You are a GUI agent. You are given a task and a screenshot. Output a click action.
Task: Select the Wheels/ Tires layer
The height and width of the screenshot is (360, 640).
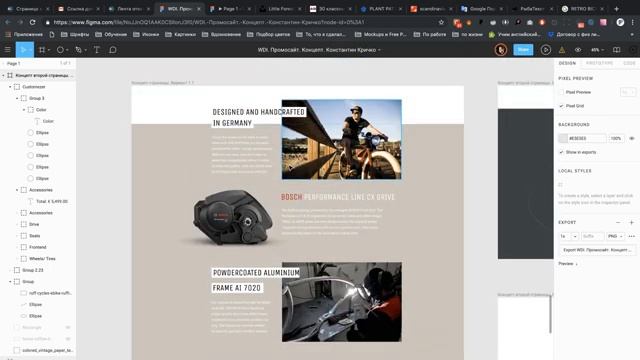click(42, 259)
